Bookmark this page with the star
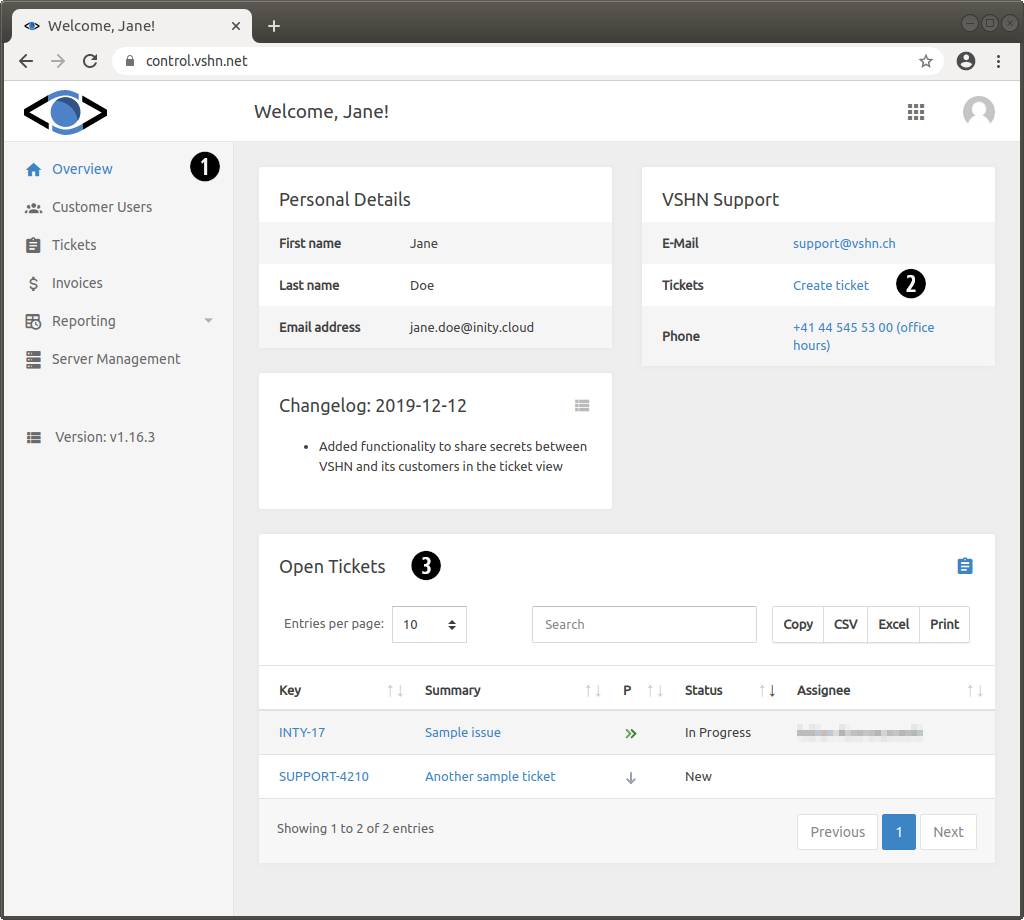This screenshot has height=920, width=1024. click(925, 61)
